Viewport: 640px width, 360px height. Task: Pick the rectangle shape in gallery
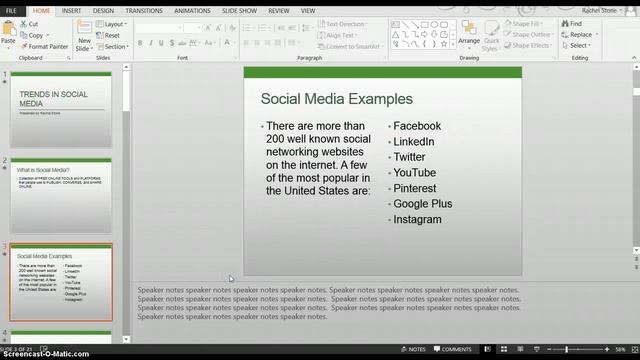click(x=424, y=25)
